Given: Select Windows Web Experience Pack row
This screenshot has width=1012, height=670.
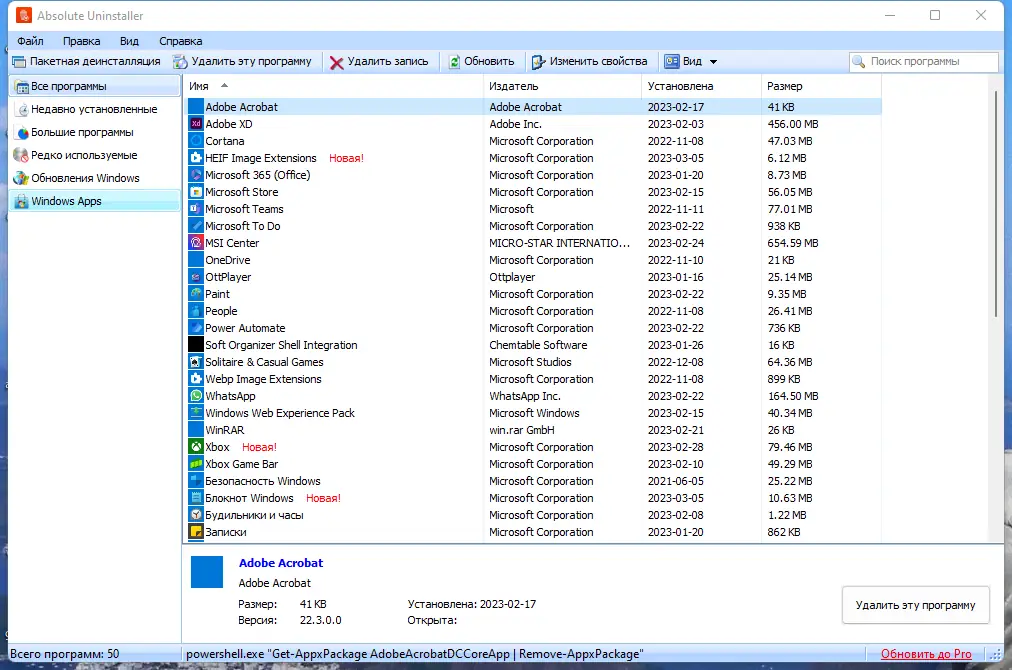Looking at the screenshot, I should click(x=533, y=413).
